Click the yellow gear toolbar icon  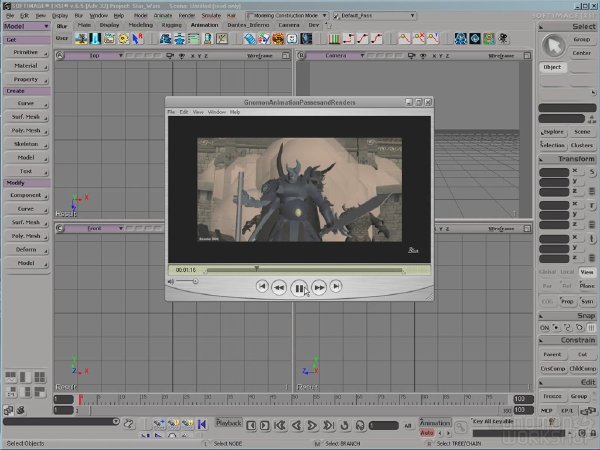(x=123, y=39)
